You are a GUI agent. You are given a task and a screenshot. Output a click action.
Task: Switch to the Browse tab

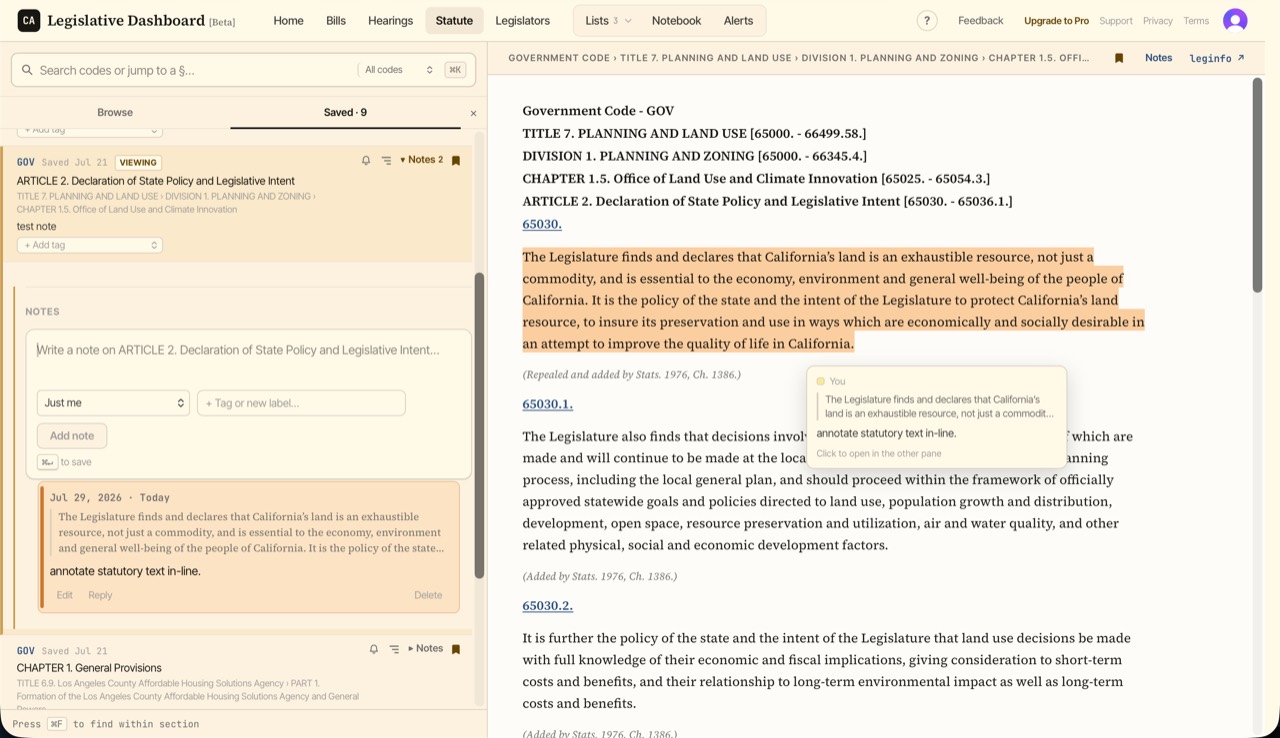click(115, 112)
